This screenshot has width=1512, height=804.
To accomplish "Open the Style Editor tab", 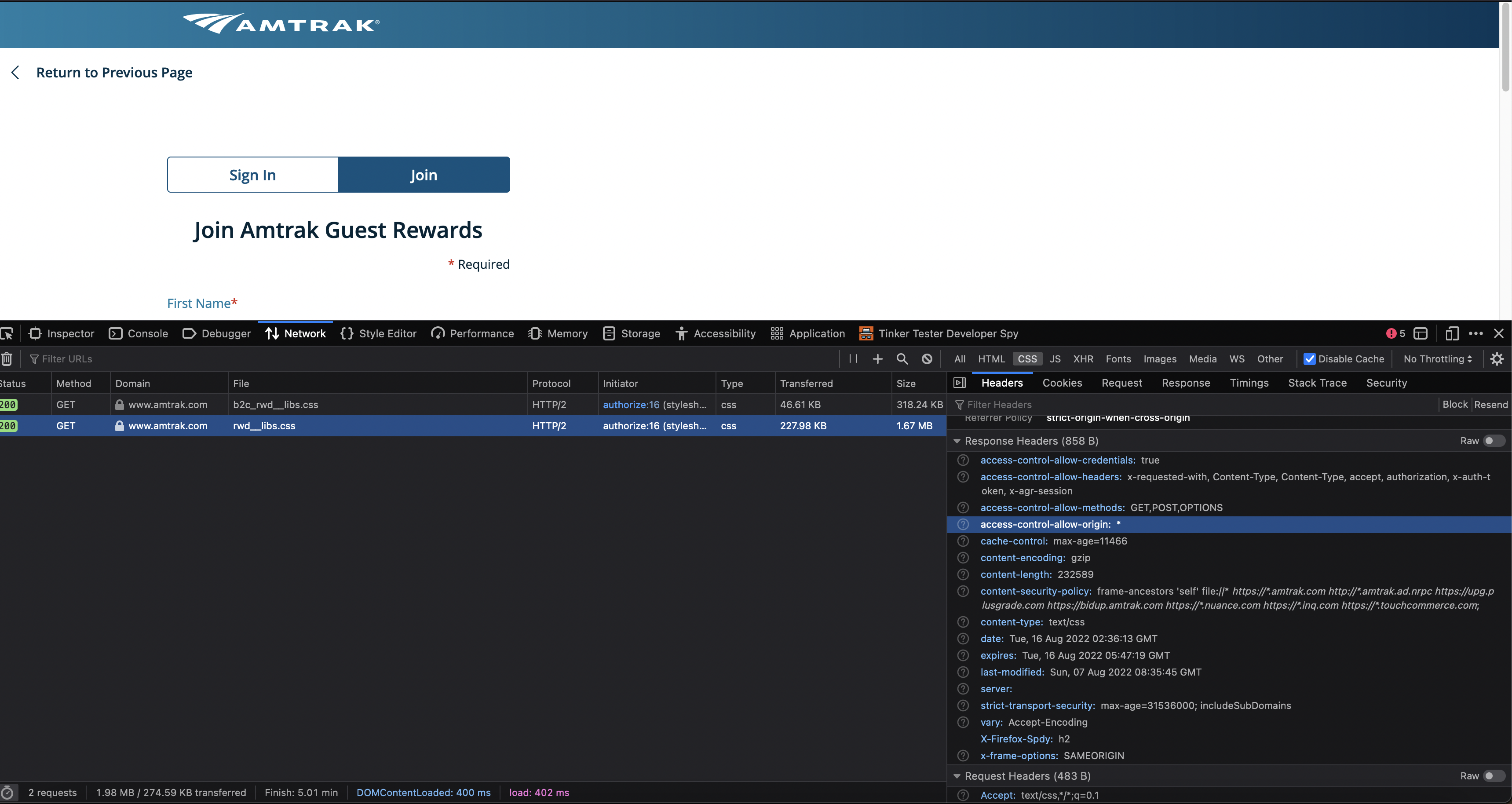I will point(379,334).
